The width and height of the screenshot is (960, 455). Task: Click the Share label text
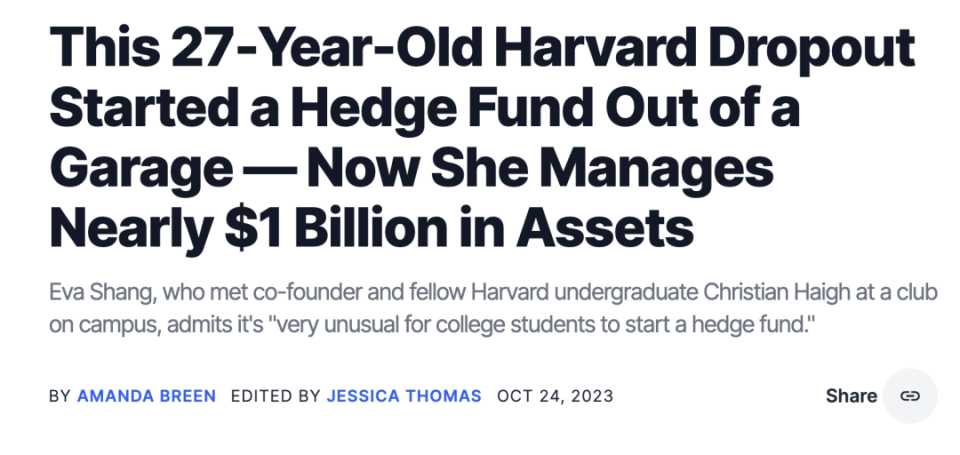(851, 396)
